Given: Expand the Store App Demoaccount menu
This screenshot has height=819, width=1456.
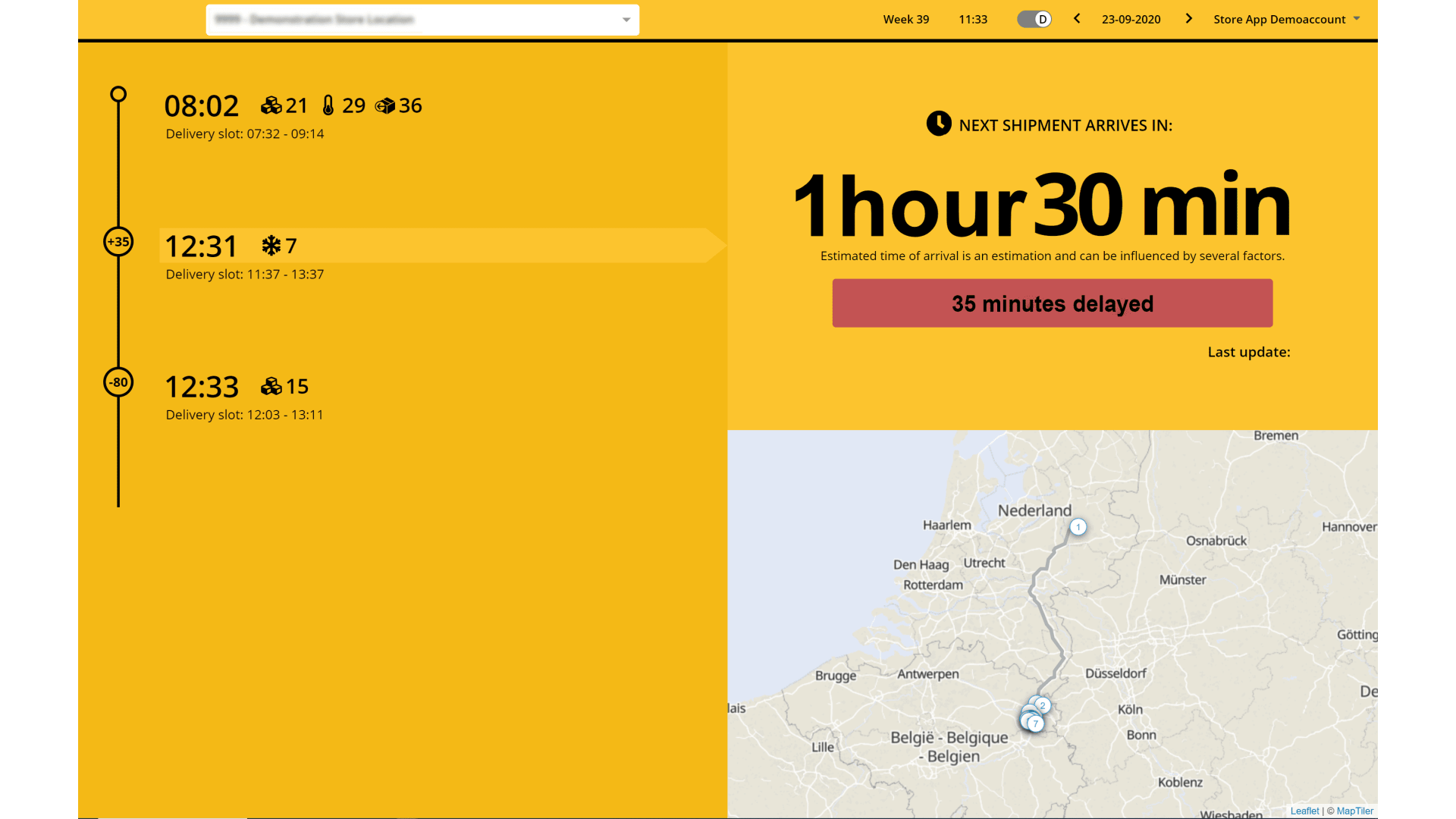Looking at the screenshot, I should click(1286, 19).
